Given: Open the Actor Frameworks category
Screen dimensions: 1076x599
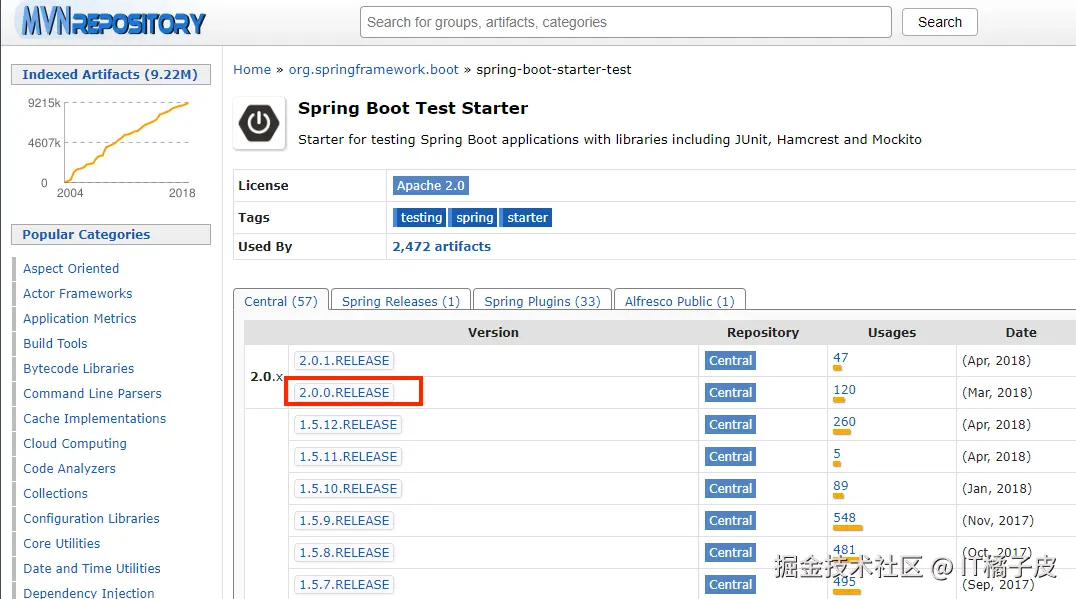Looking at the screenshot, I should [78, 294].
